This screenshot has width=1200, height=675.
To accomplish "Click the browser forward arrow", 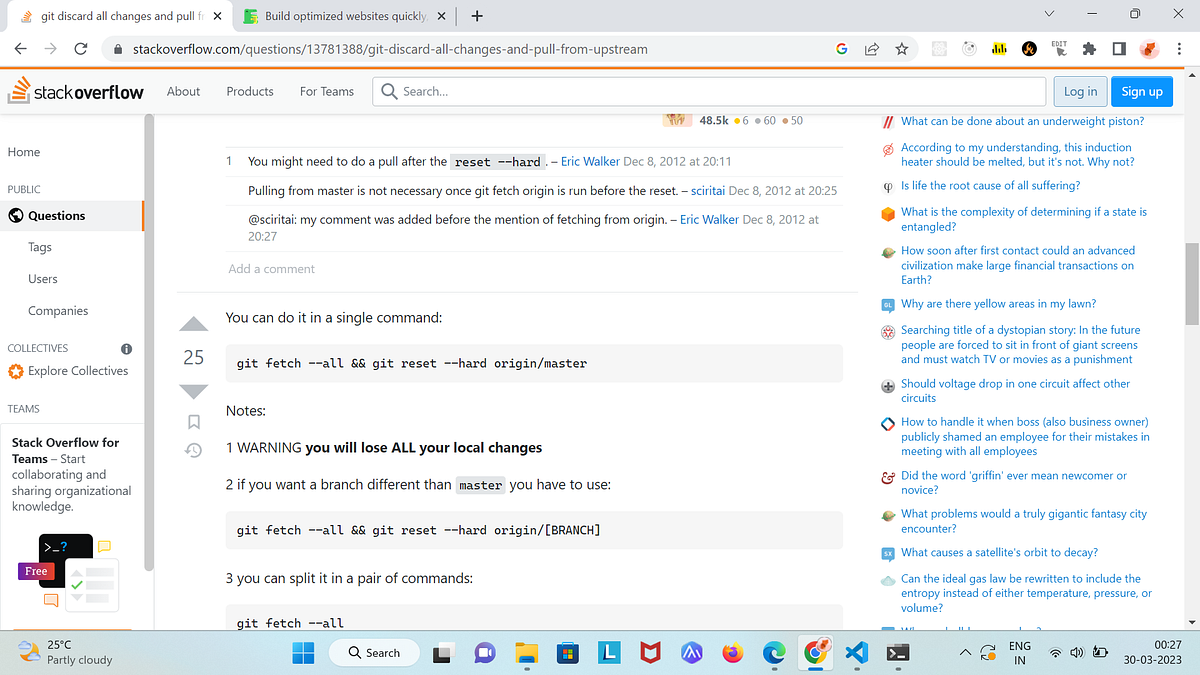I will (50, 48).
